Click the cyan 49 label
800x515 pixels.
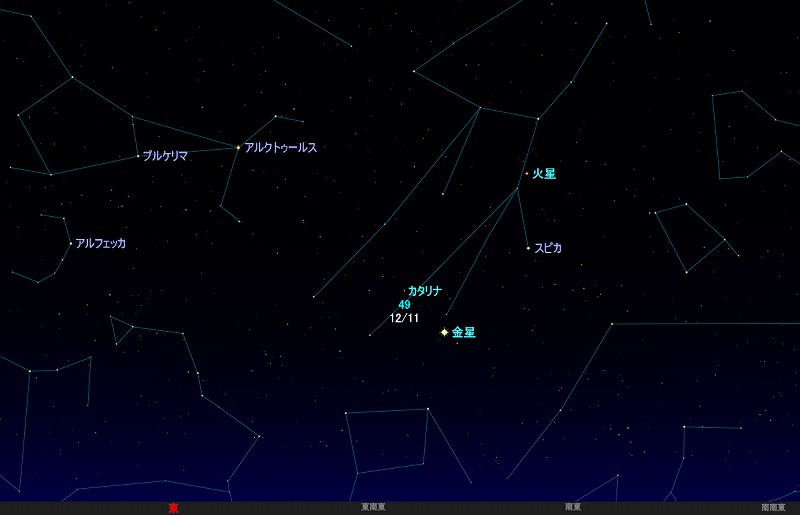tap(404, 305)
